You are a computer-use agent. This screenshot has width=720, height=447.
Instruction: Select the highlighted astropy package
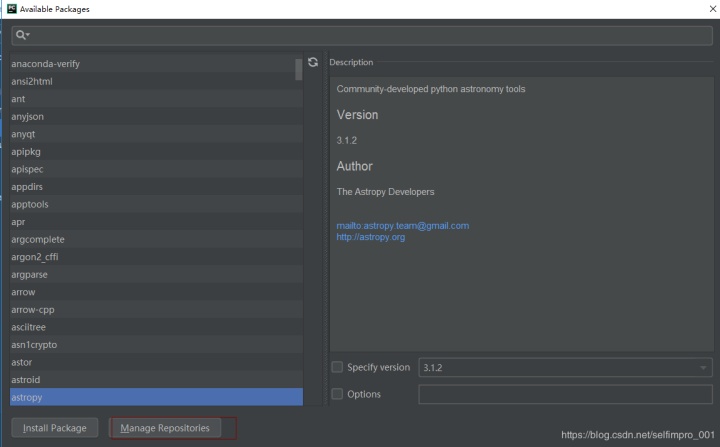tap(156, 397)
